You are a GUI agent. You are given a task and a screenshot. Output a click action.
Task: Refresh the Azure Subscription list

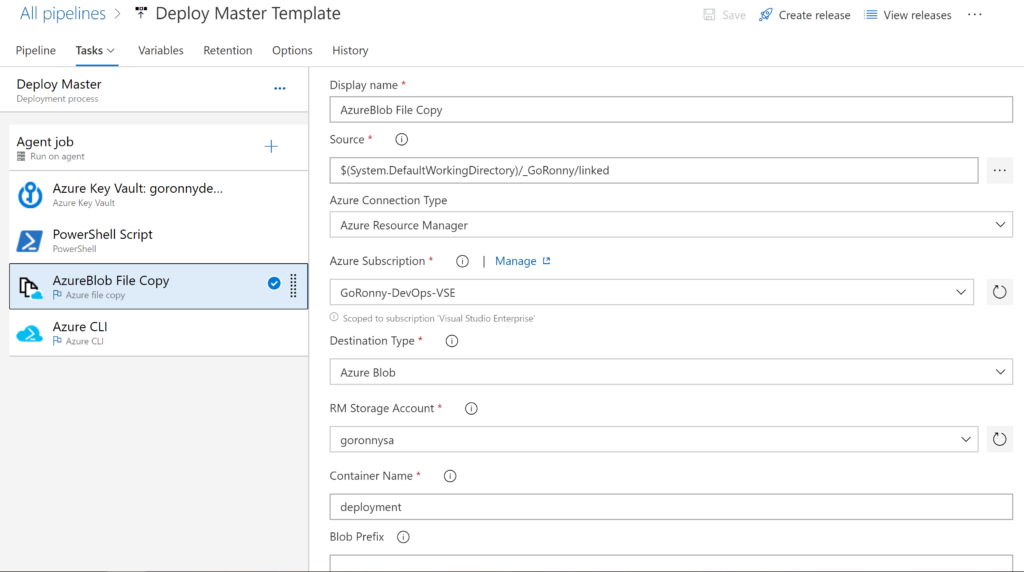click(999, 292)
